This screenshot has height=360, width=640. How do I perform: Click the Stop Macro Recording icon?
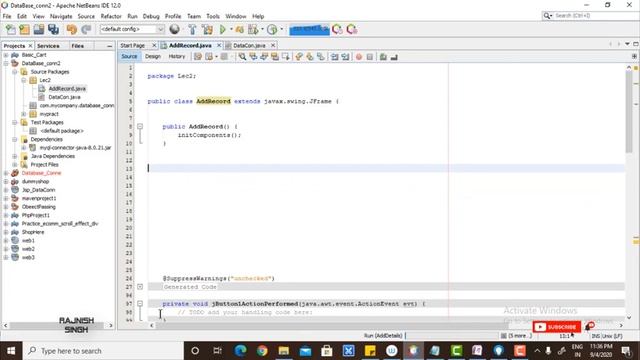370,57
